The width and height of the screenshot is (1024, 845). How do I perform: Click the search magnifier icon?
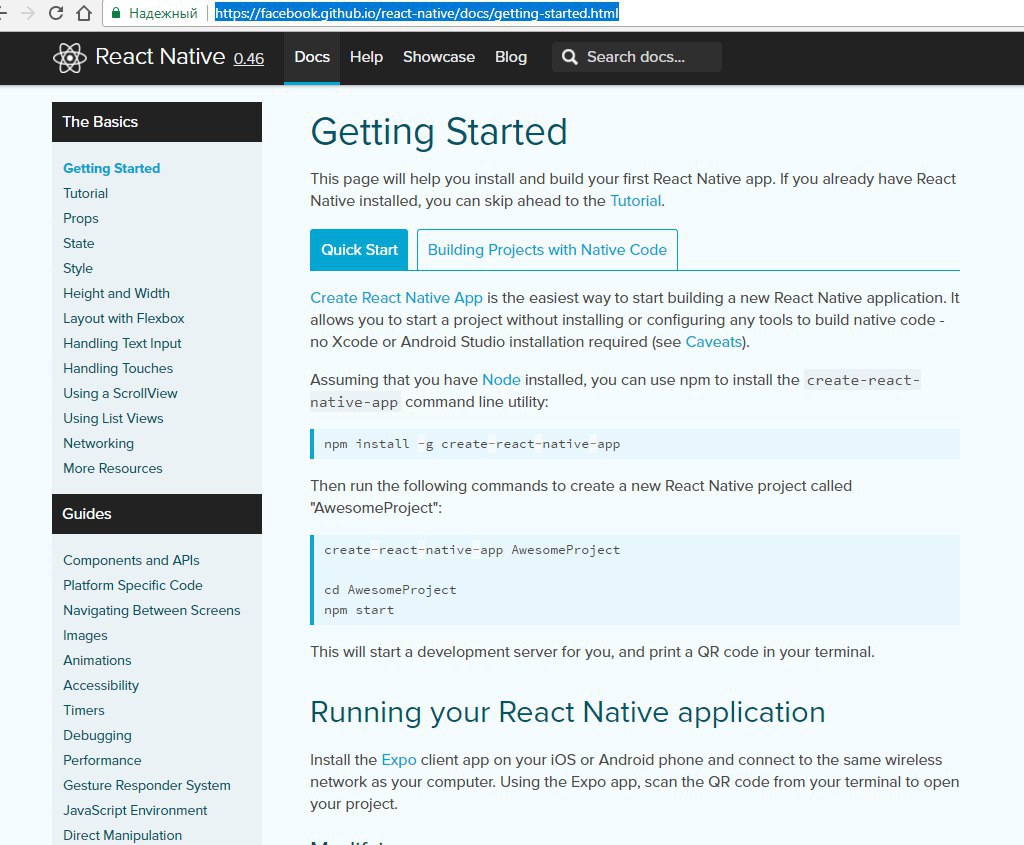click(569, 57)
